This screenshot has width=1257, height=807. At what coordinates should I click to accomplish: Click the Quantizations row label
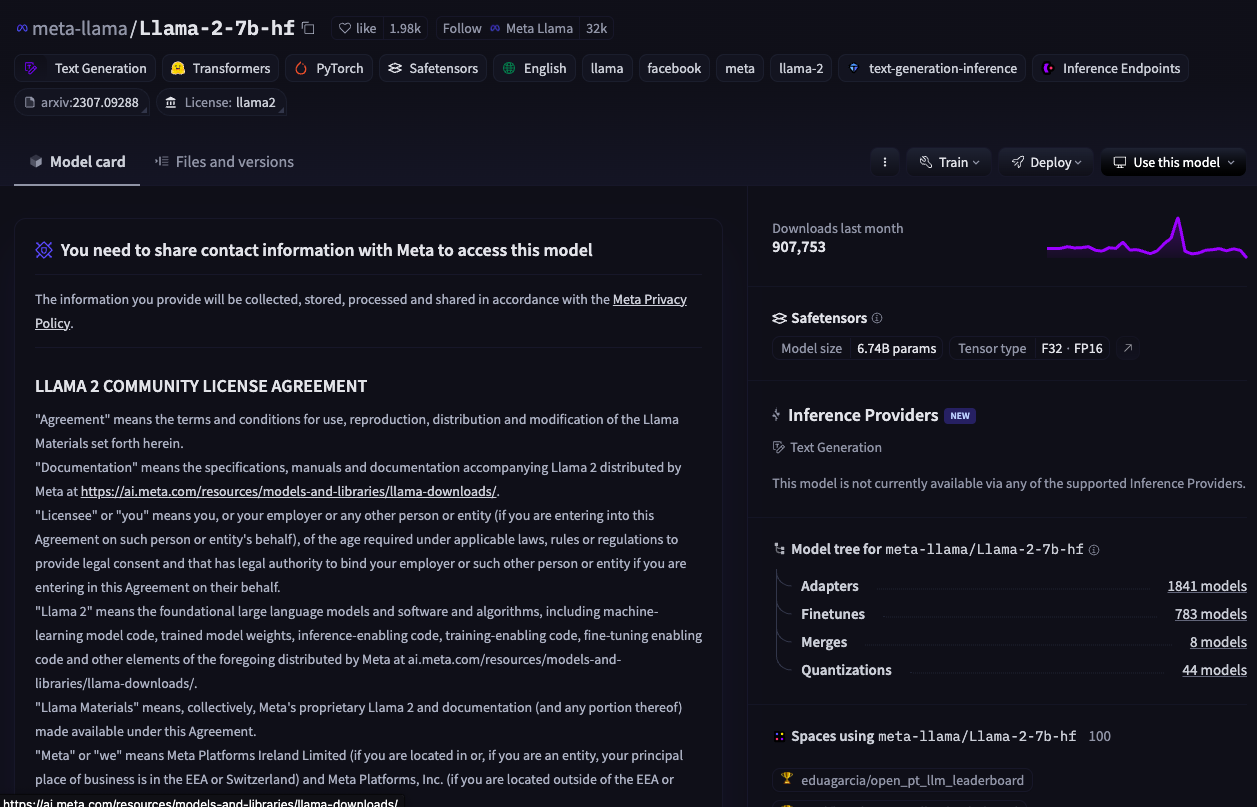[x=846, y=670]
